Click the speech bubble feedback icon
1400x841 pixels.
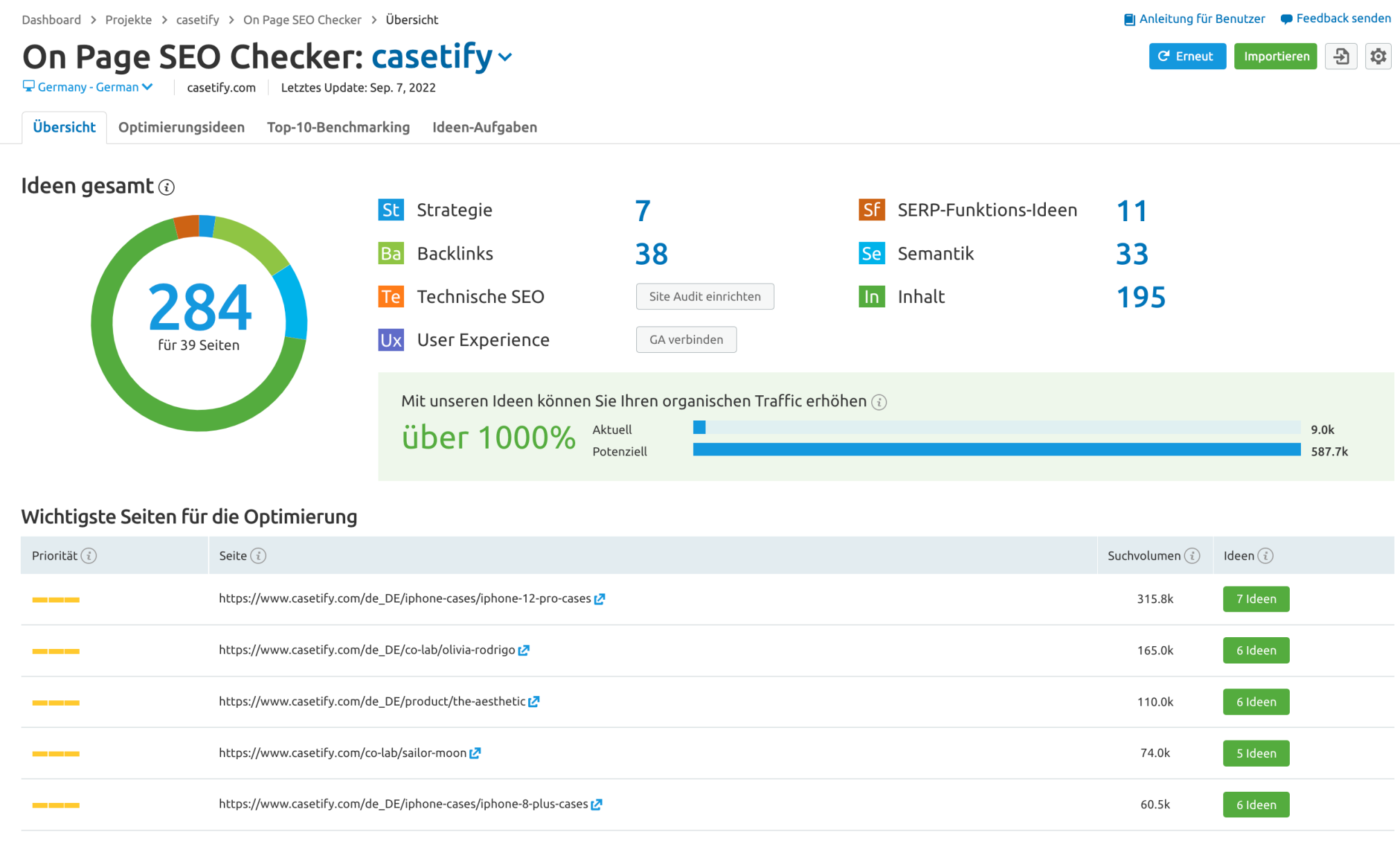(1286, 19)
